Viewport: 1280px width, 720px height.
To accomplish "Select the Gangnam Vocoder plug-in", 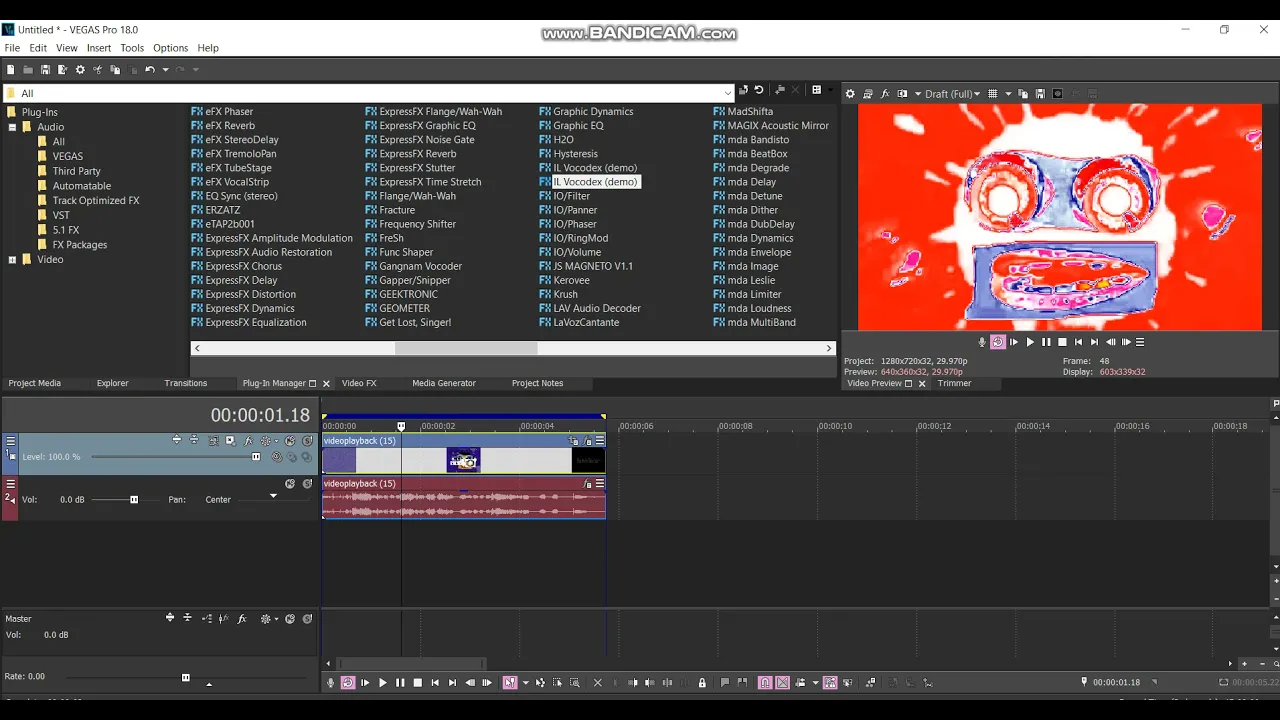I will pyautogui.click(x=420, y=266).
